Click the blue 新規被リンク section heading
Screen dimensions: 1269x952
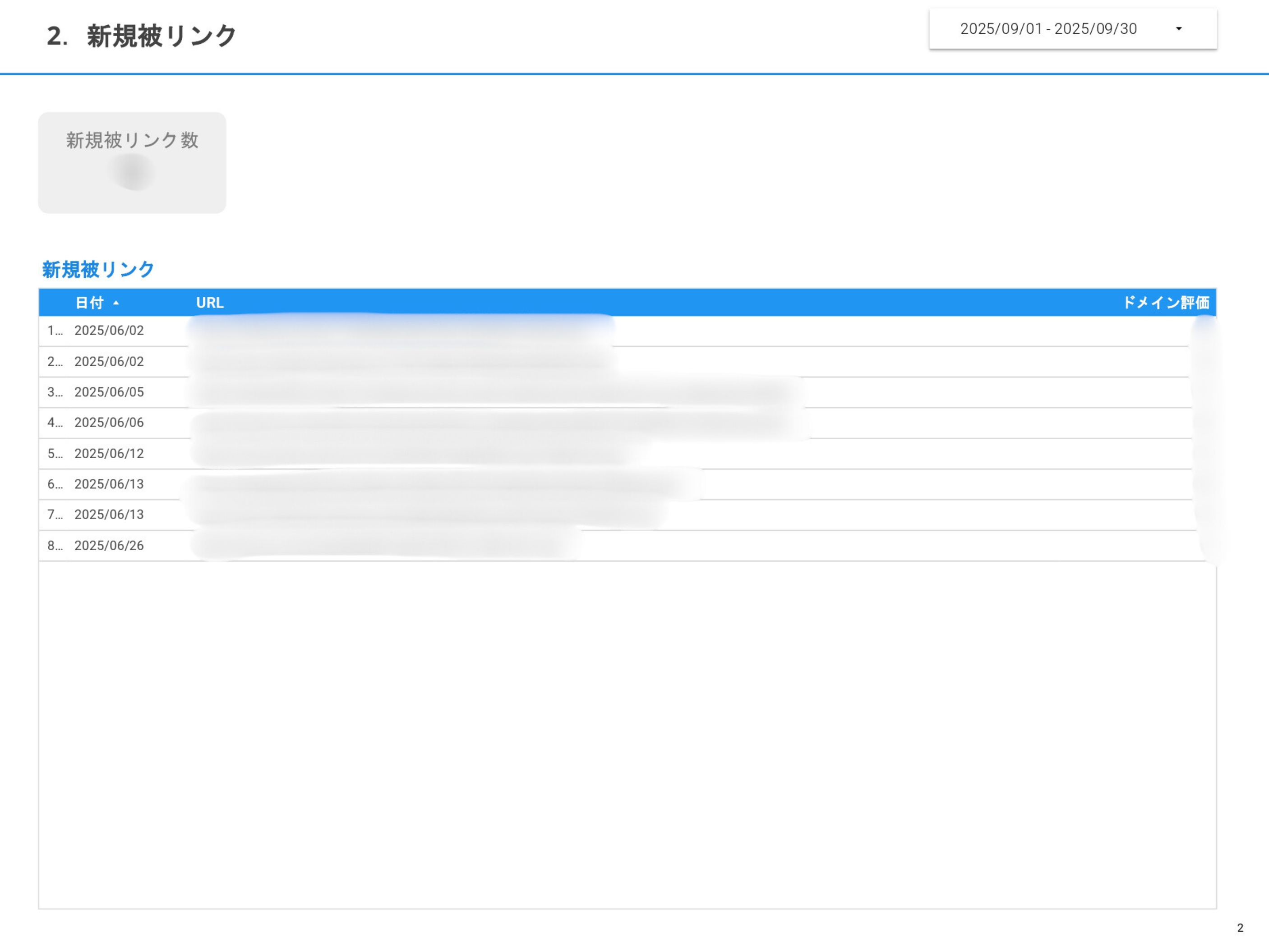coord(97,268)
